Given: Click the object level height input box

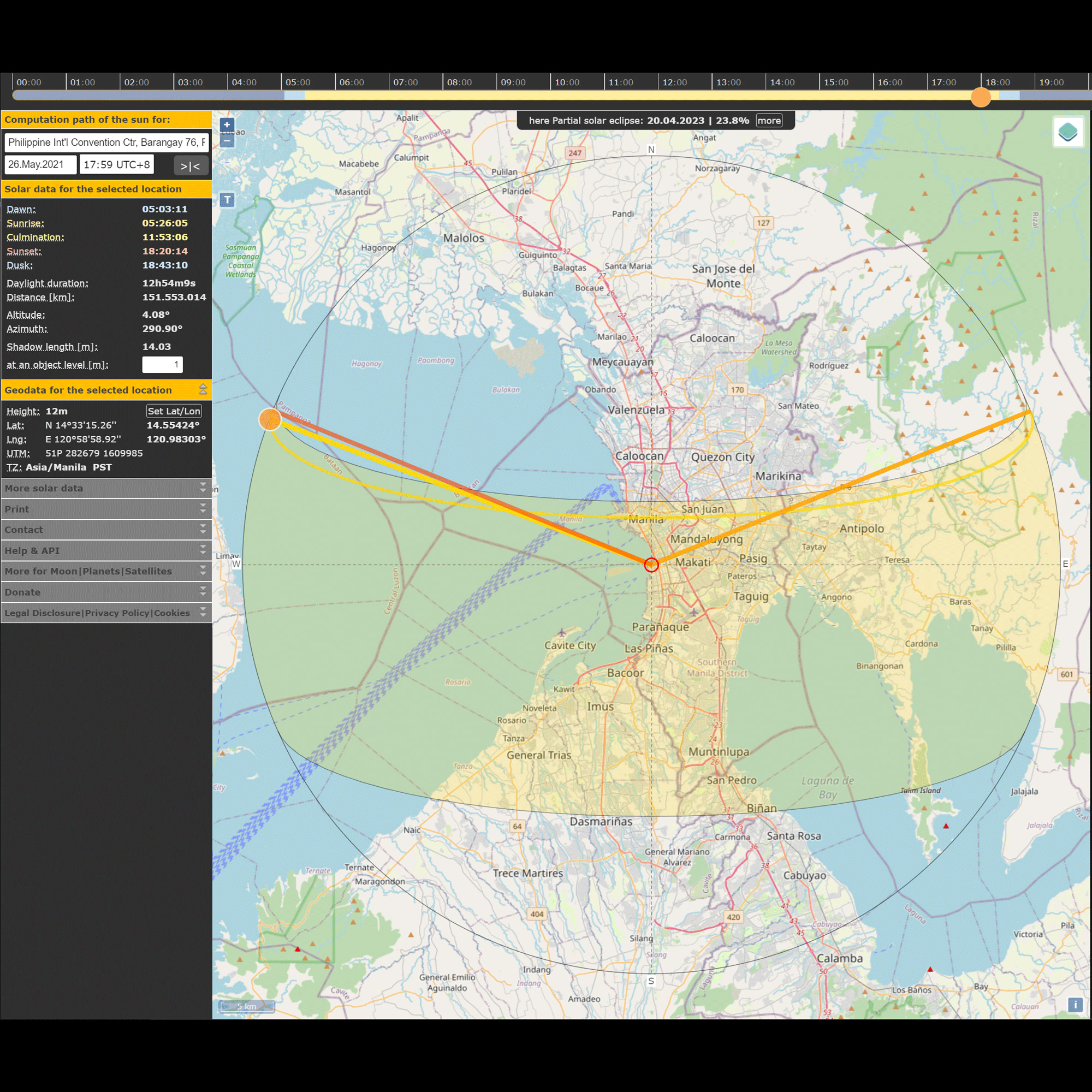Looking at the screenshot, I should click(162, 365).
